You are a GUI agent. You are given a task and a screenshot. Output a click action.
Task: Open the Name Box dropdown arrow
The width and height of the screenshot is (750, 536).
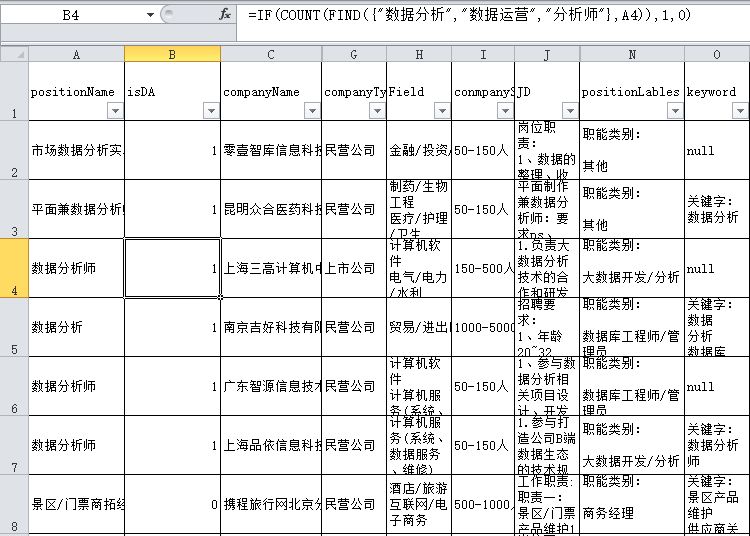coord(150,15)
